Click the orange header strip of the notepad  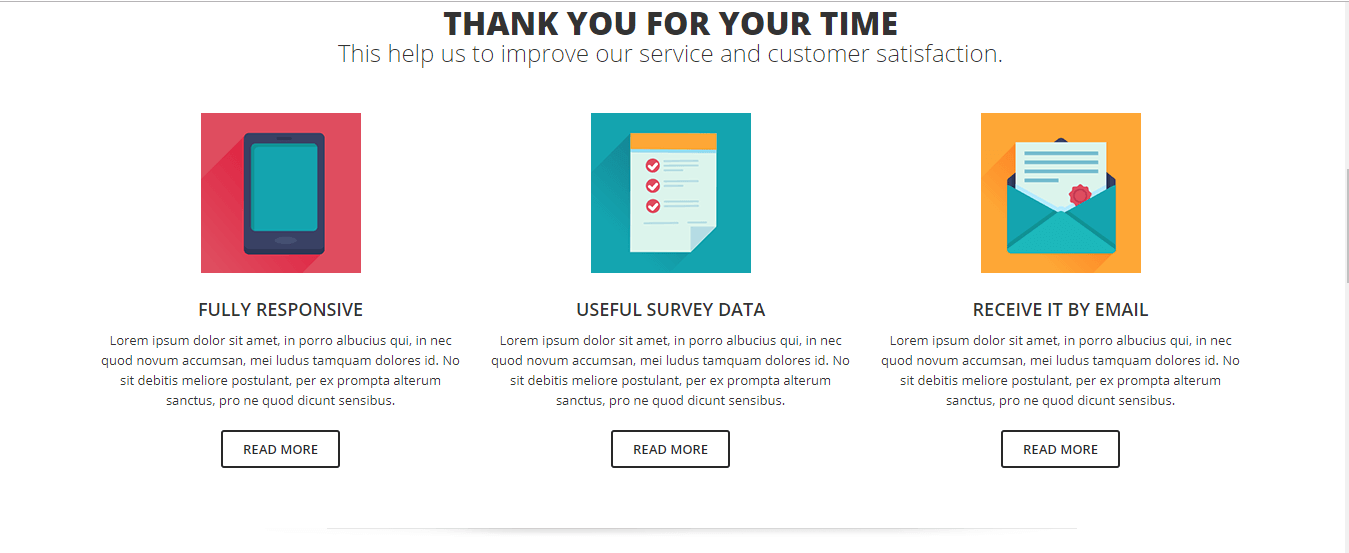coord(673,141)
